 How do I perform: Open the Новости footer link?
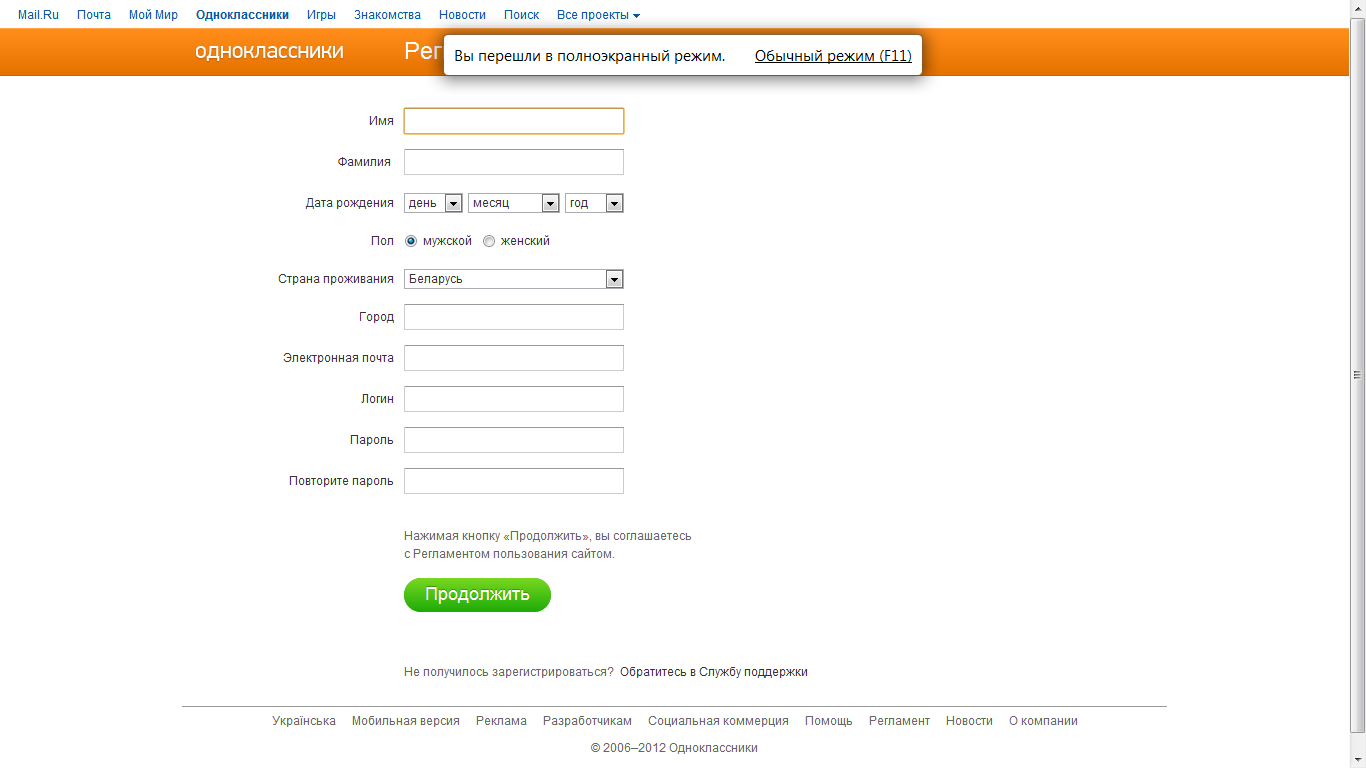coord(969,721)
